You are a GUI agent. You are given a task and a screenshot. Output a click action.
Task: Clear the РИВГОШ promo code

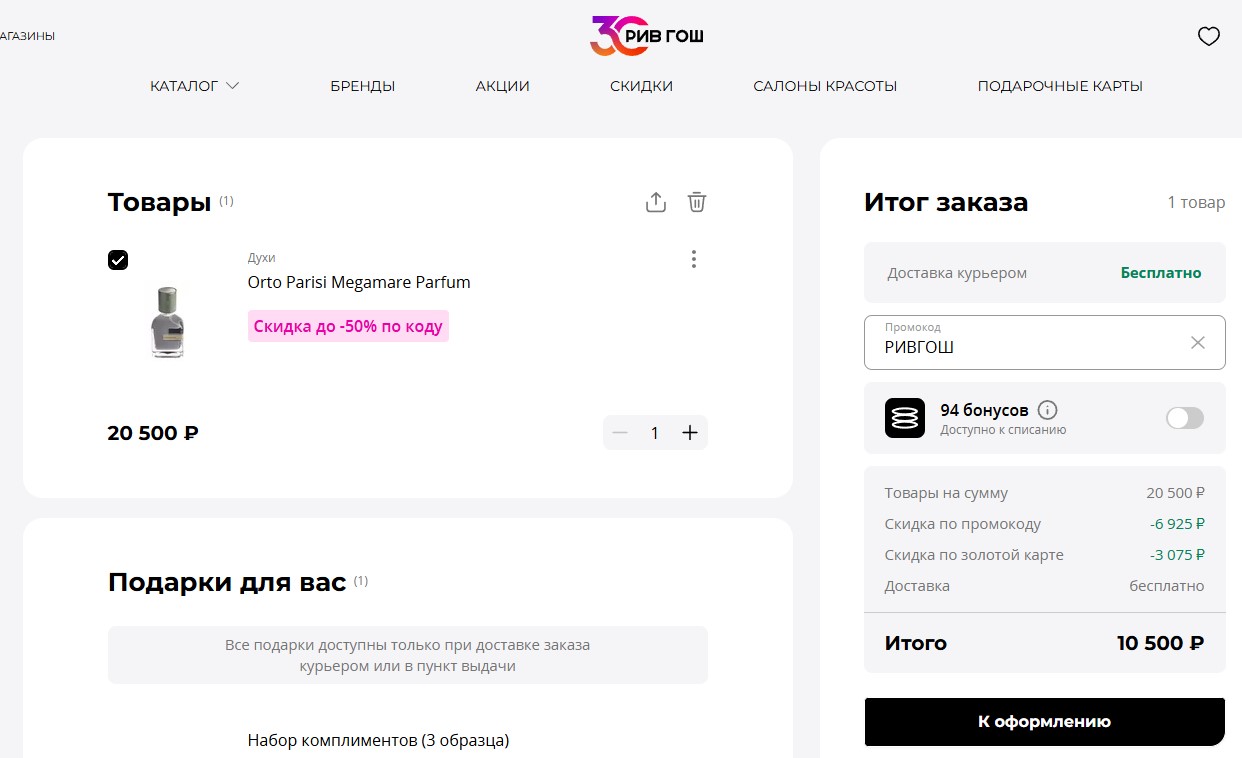(x=1198, y=343)
